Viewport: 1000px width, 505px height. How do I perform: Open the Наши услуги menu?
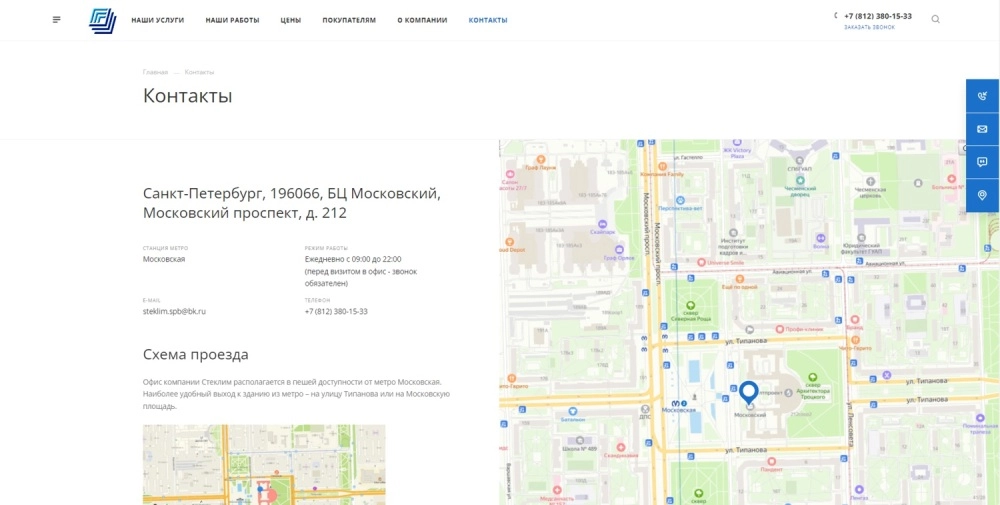click(x=158, y=20)
